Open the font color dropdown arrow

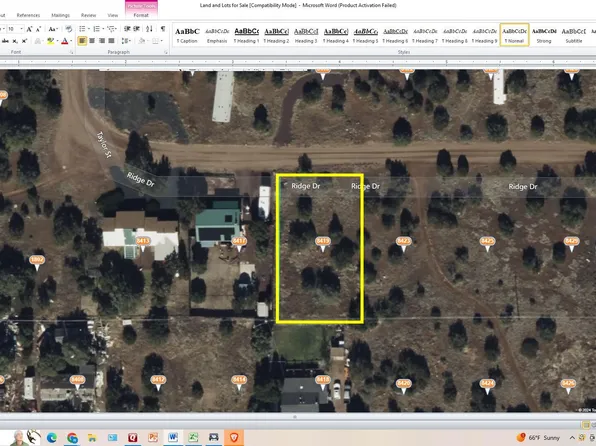(x=71, y=41)
